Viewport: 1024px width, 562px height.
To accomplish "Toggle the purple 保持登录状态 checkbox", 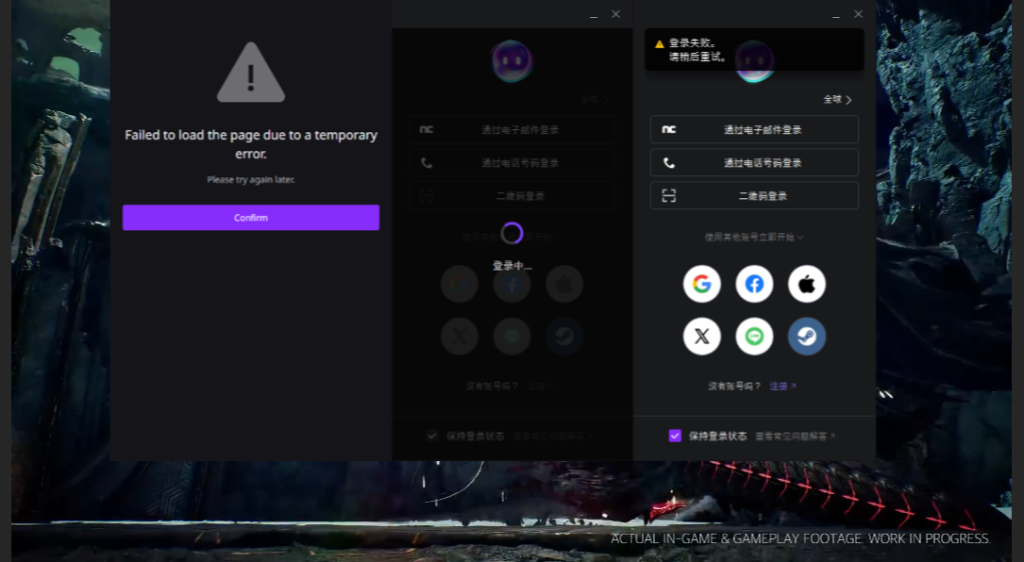I will (675, 436).
